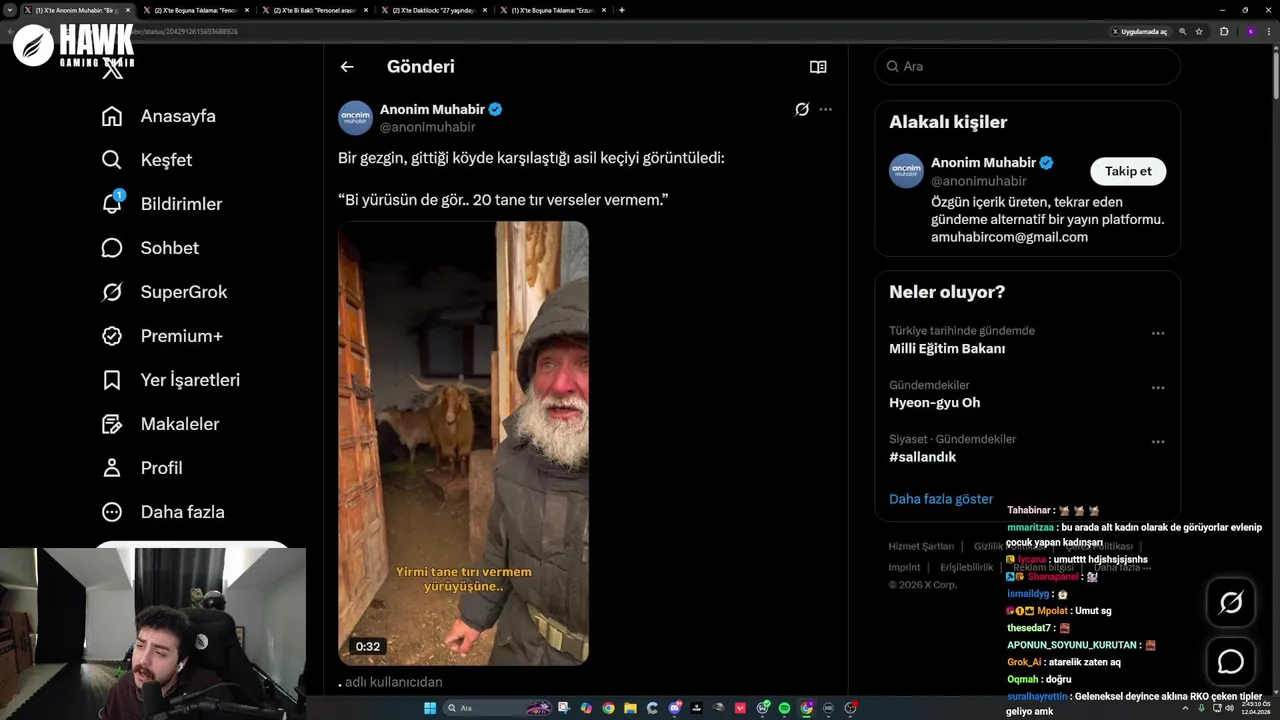Open the purple Chrome profile avatar
1280x720 pixels.
click(1250, 32)
